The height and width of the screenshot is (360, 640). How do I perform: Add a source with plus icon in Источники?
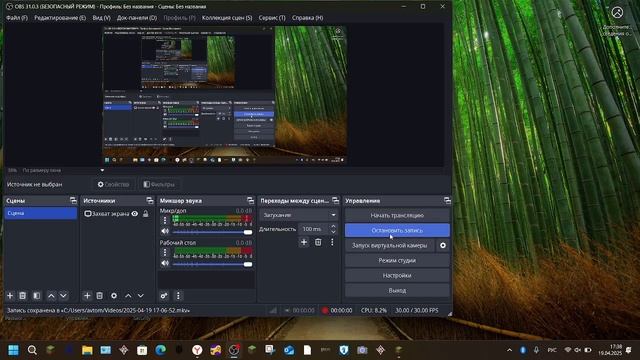(87, 296)
